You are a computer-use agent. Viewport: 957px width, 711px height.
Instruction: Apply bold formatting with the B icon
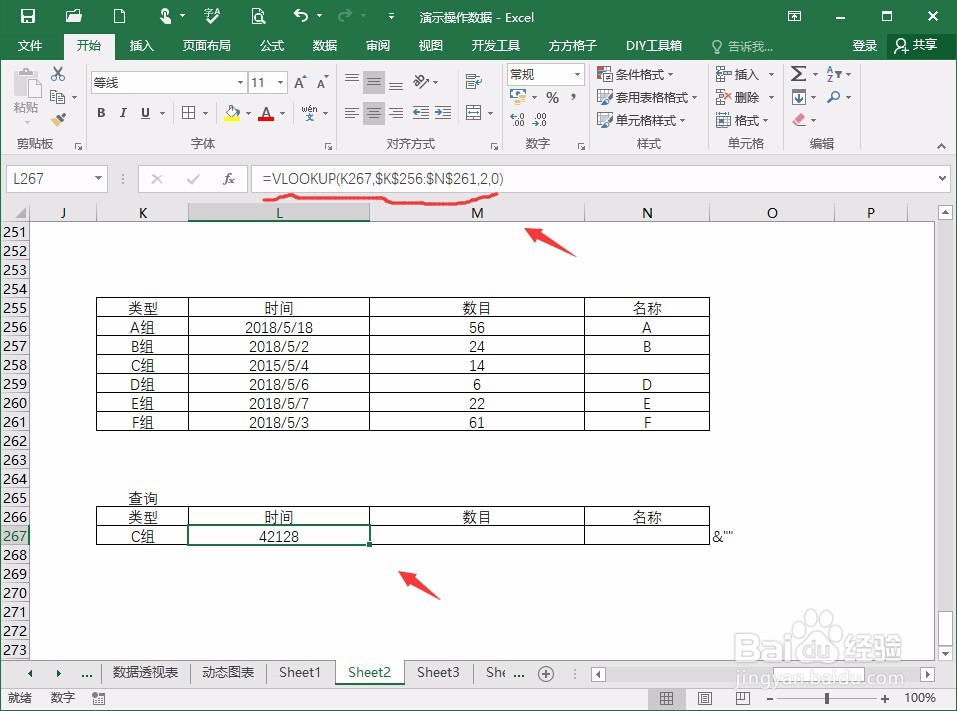[x=100, y=113]
